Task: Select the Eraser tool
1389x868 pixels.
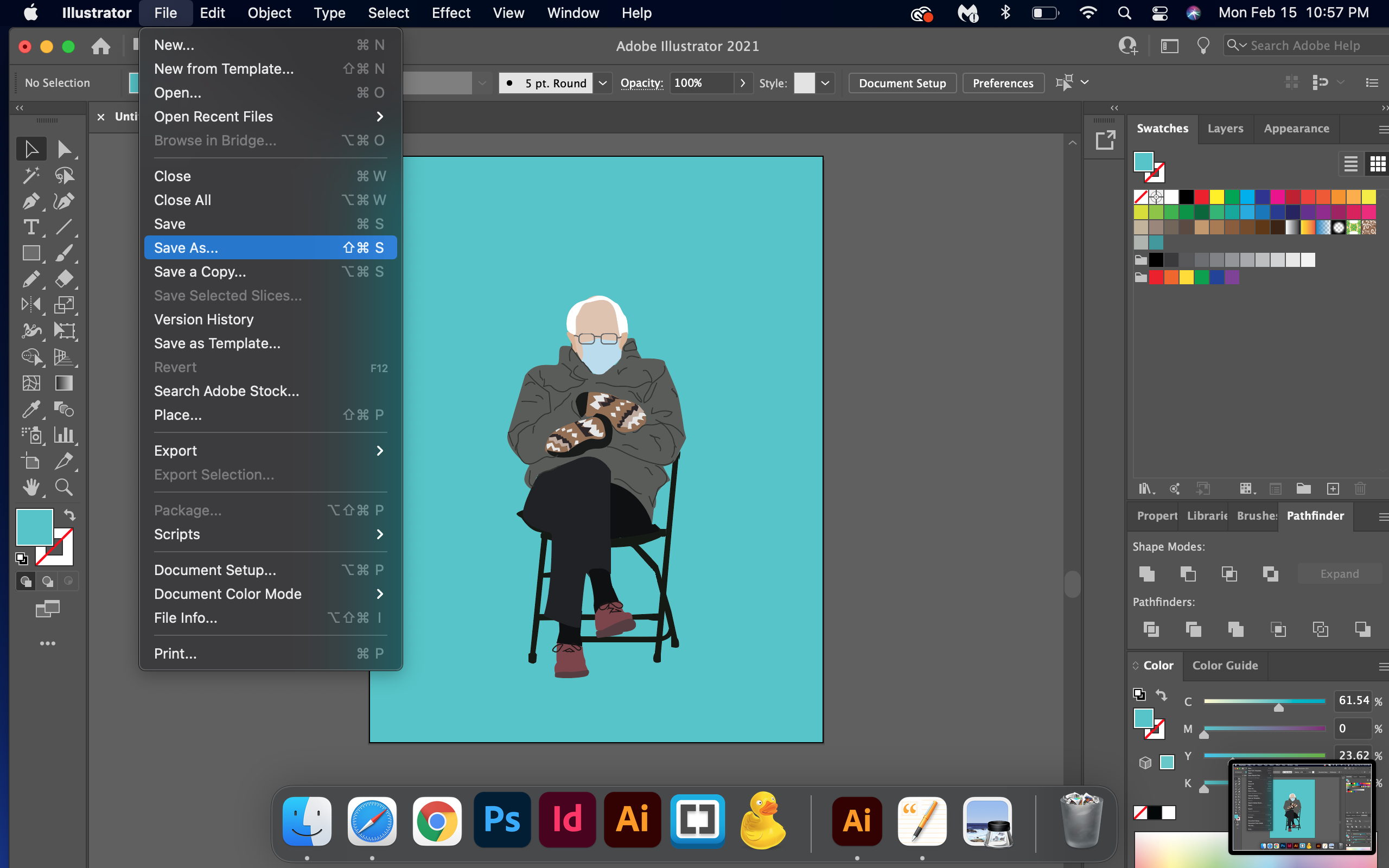Action: click(x=64, y=279)
